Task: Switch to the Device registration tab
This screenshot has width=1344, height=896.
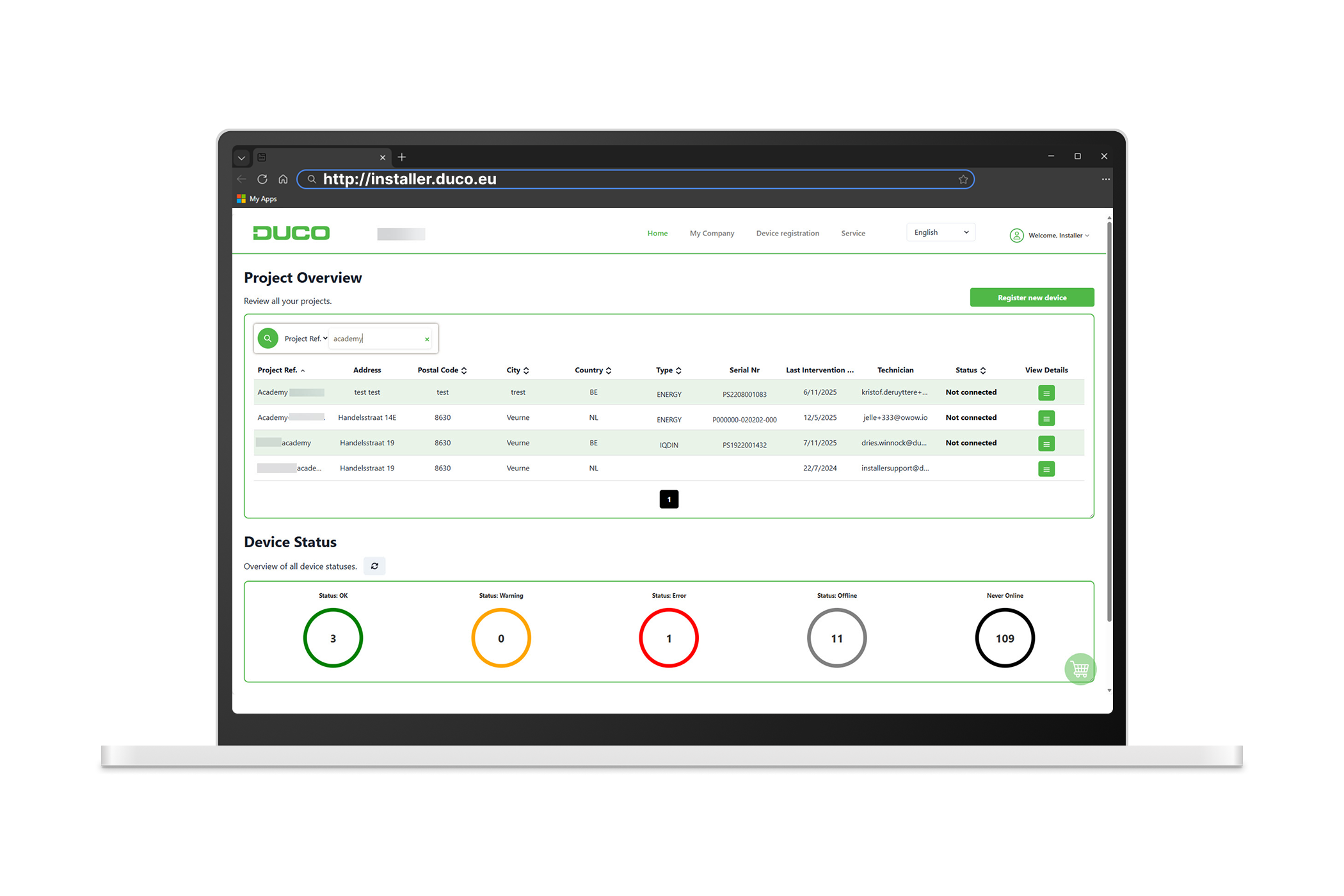Action: [x=787, y=233]
